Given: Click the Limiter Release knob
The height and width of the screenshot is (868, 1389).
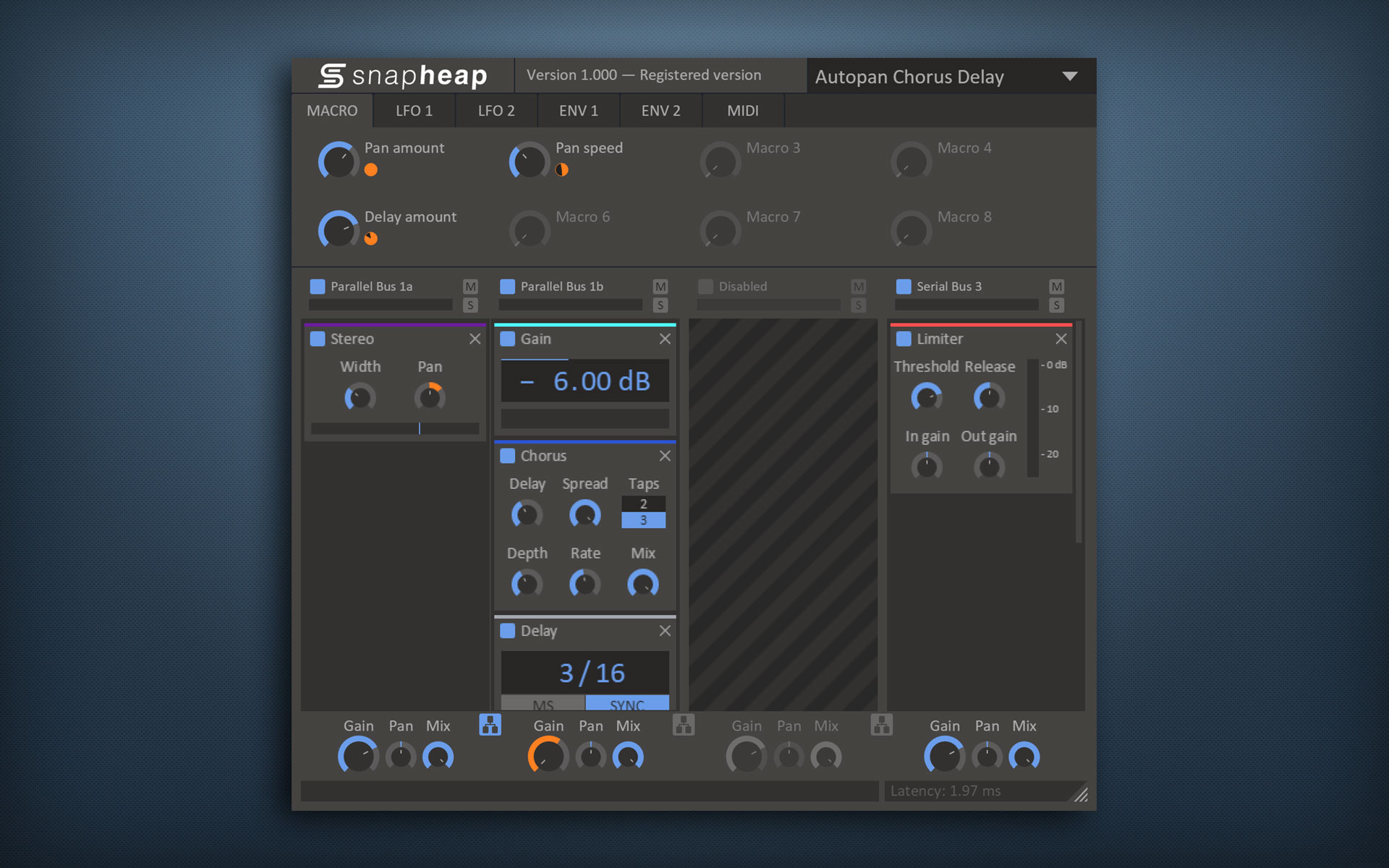Looking at the screenshot, I should (989, 397).
